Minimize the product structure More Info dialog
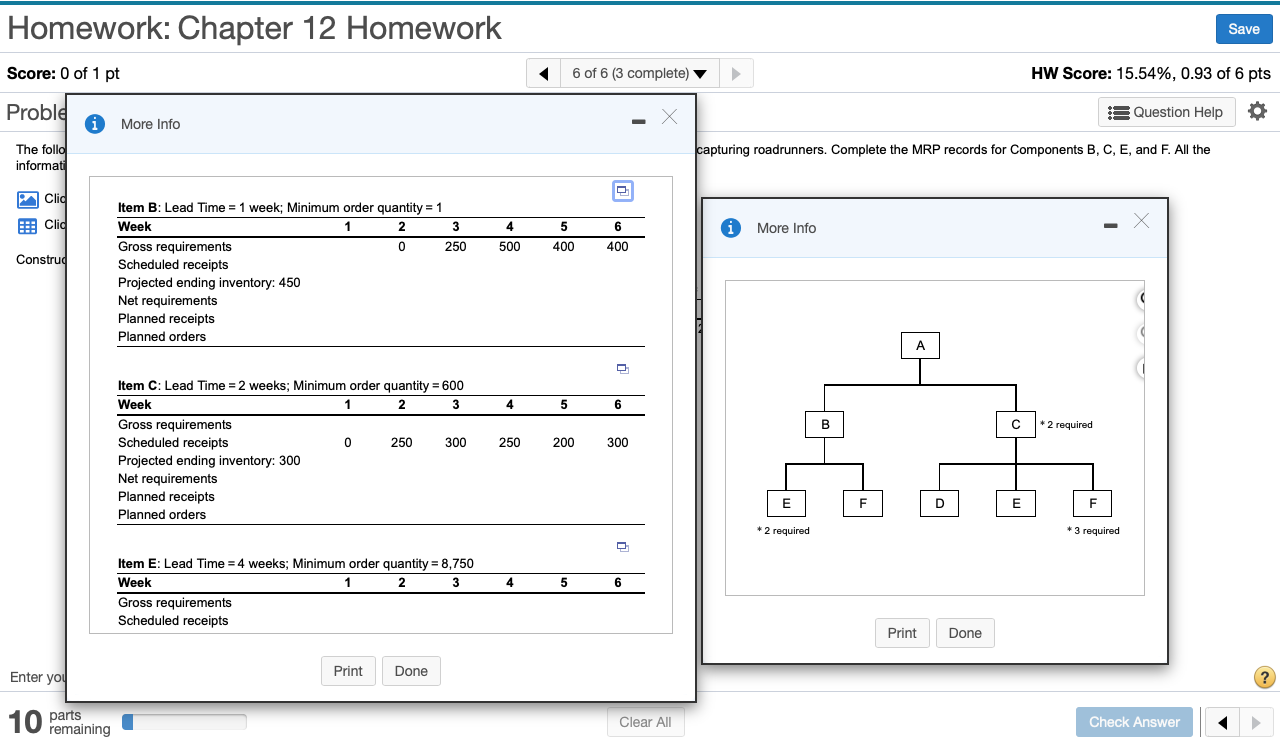 point(1110,227)
